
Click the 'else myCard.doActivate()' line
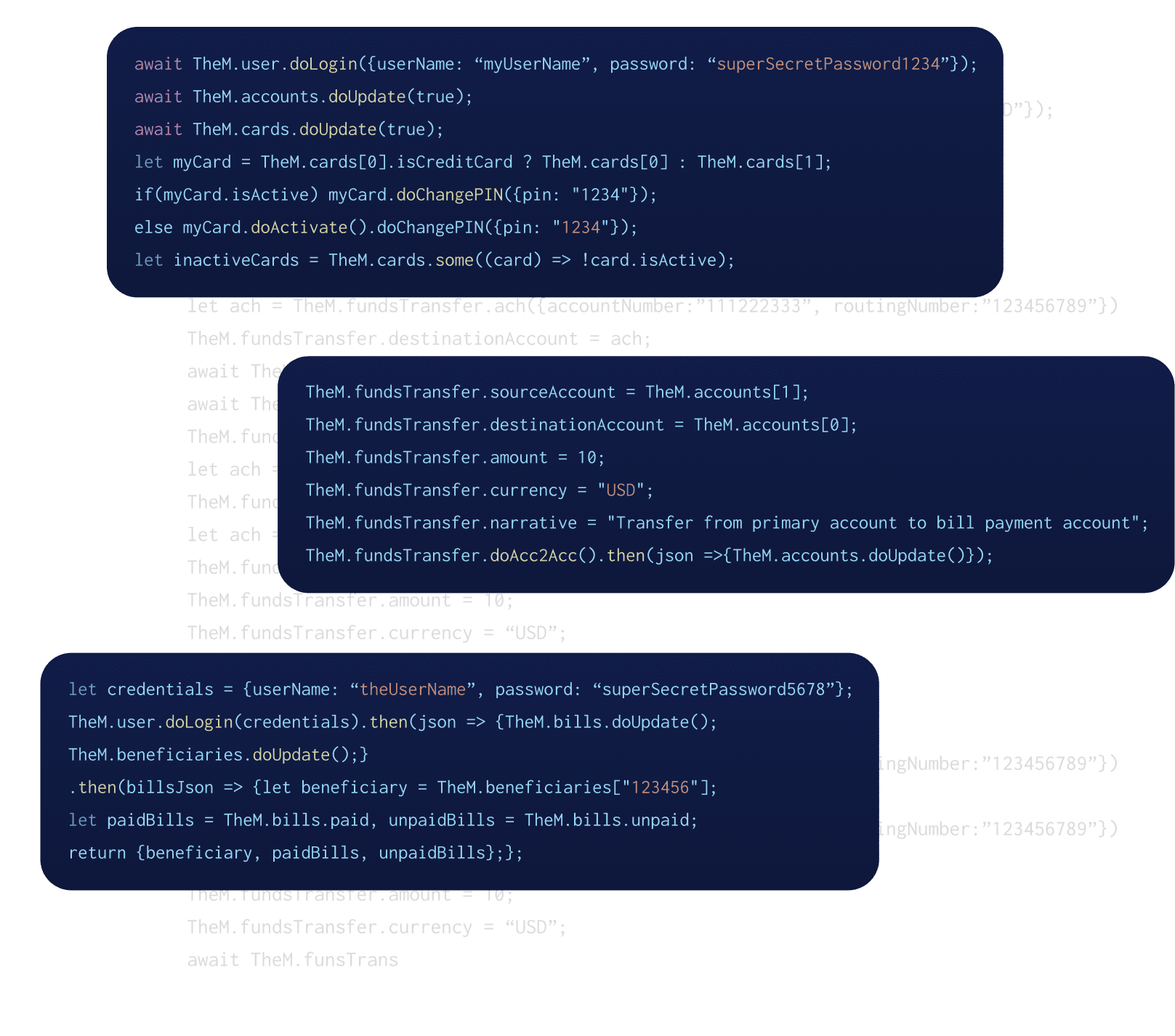pos(386,227)
